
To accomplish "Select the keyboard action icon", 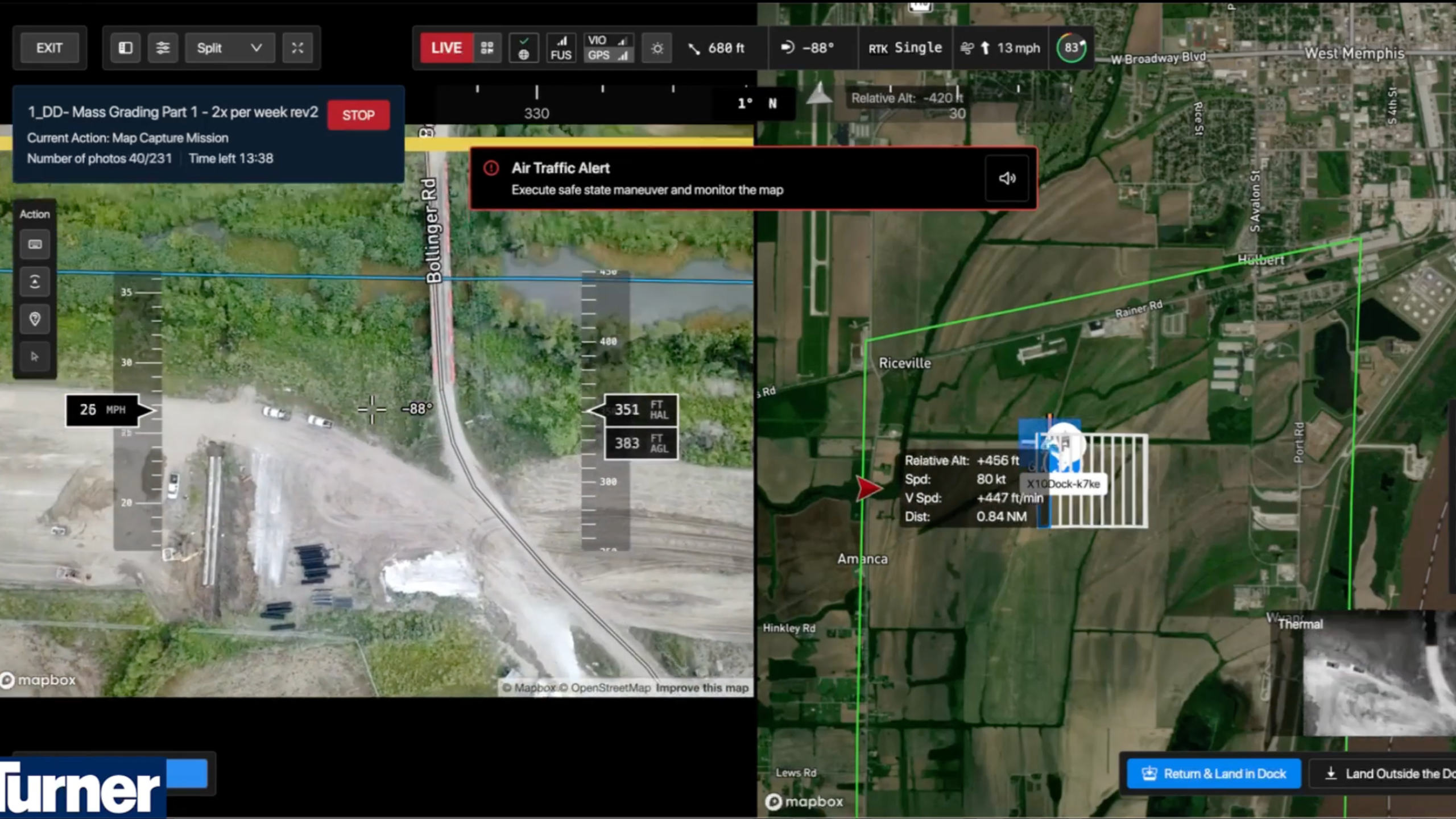I will [35, 245].
